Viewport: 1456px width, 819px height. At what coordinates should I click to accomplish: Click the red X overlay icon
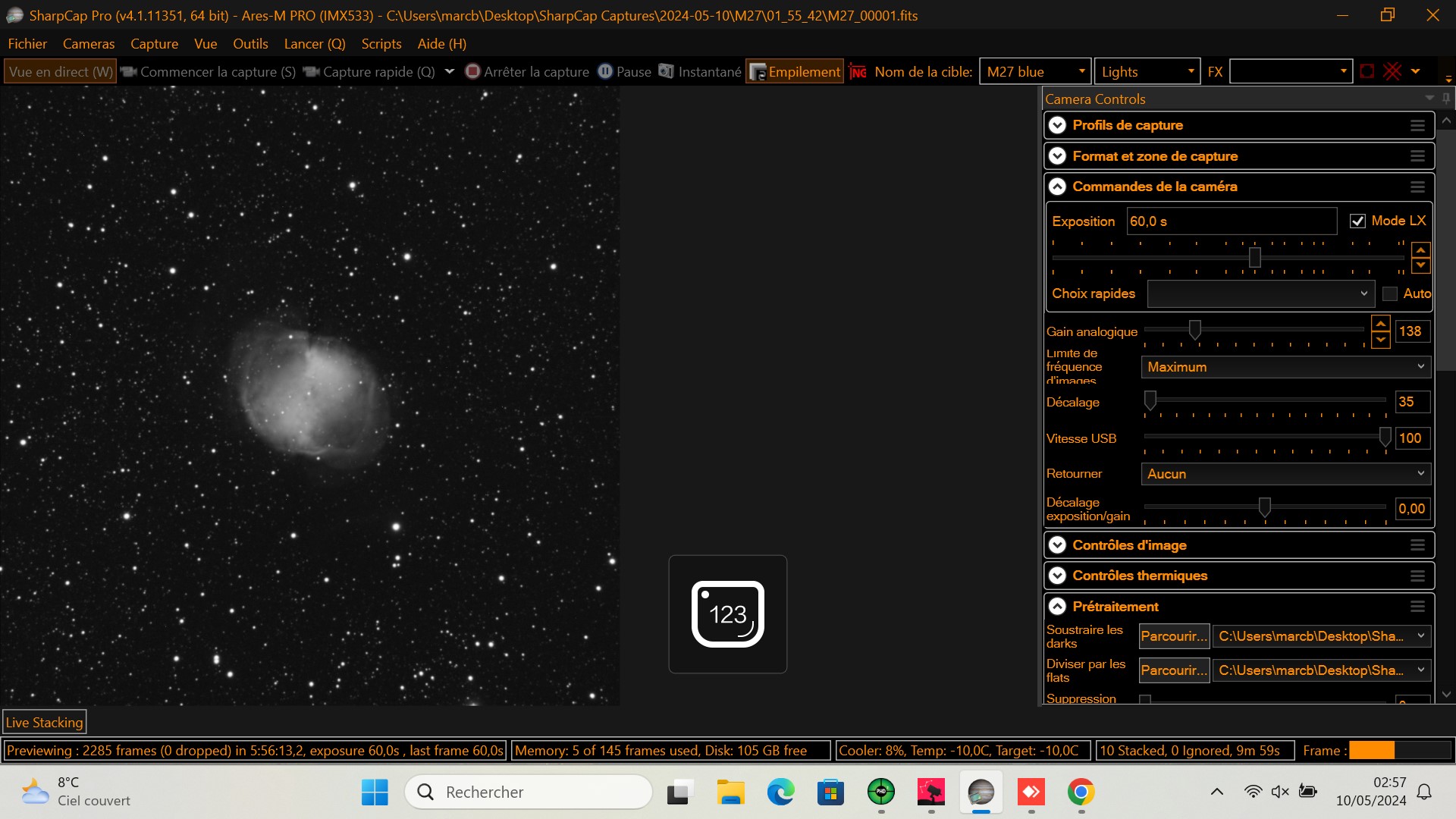click(1392, 71)
